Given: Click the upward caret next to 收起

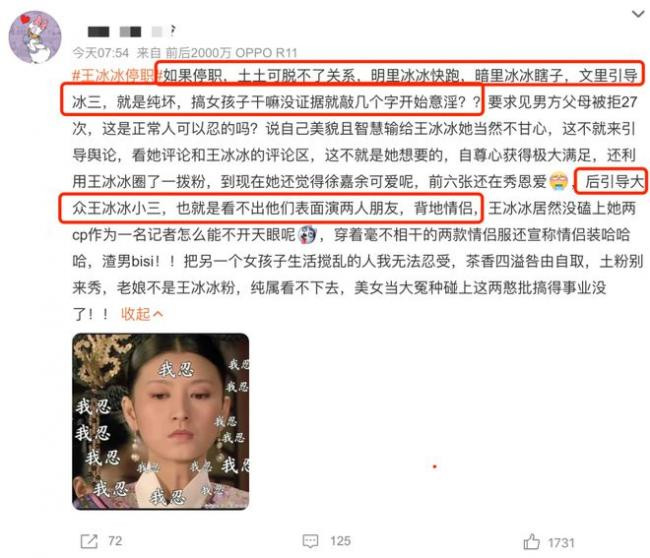Looking at the screenshot, I should tap(158, 314).
